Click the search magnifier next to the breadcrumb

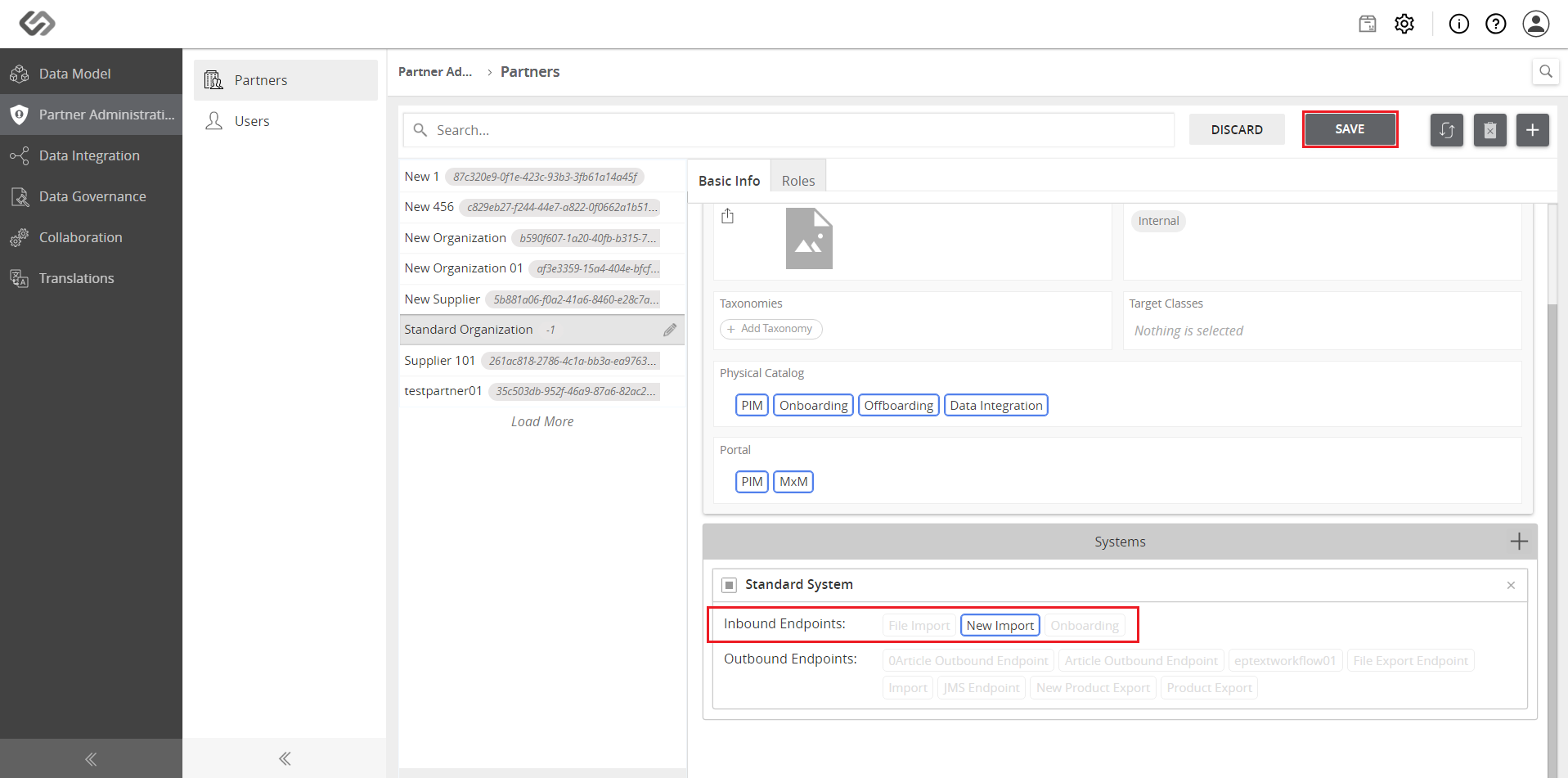[1546, 71]
